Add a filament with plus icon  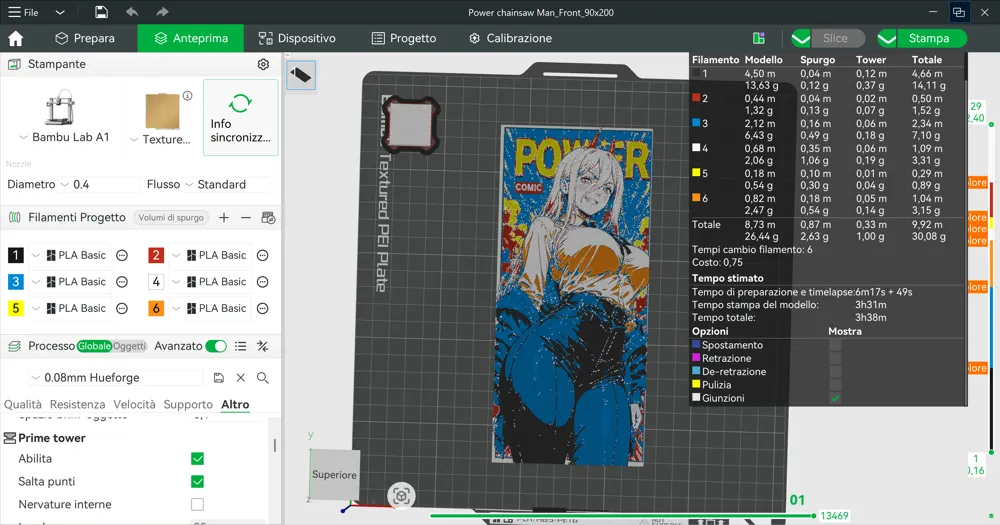coord(223,217)
